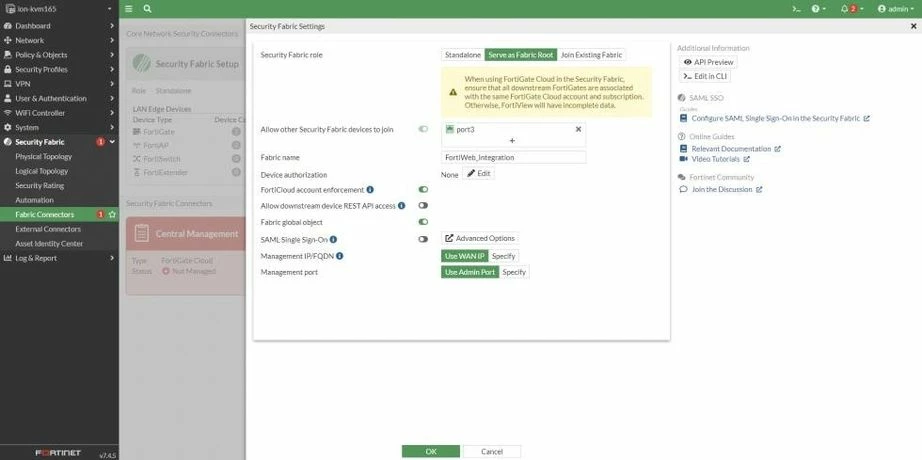Expand the Dashboard menu

pos(59,26)
